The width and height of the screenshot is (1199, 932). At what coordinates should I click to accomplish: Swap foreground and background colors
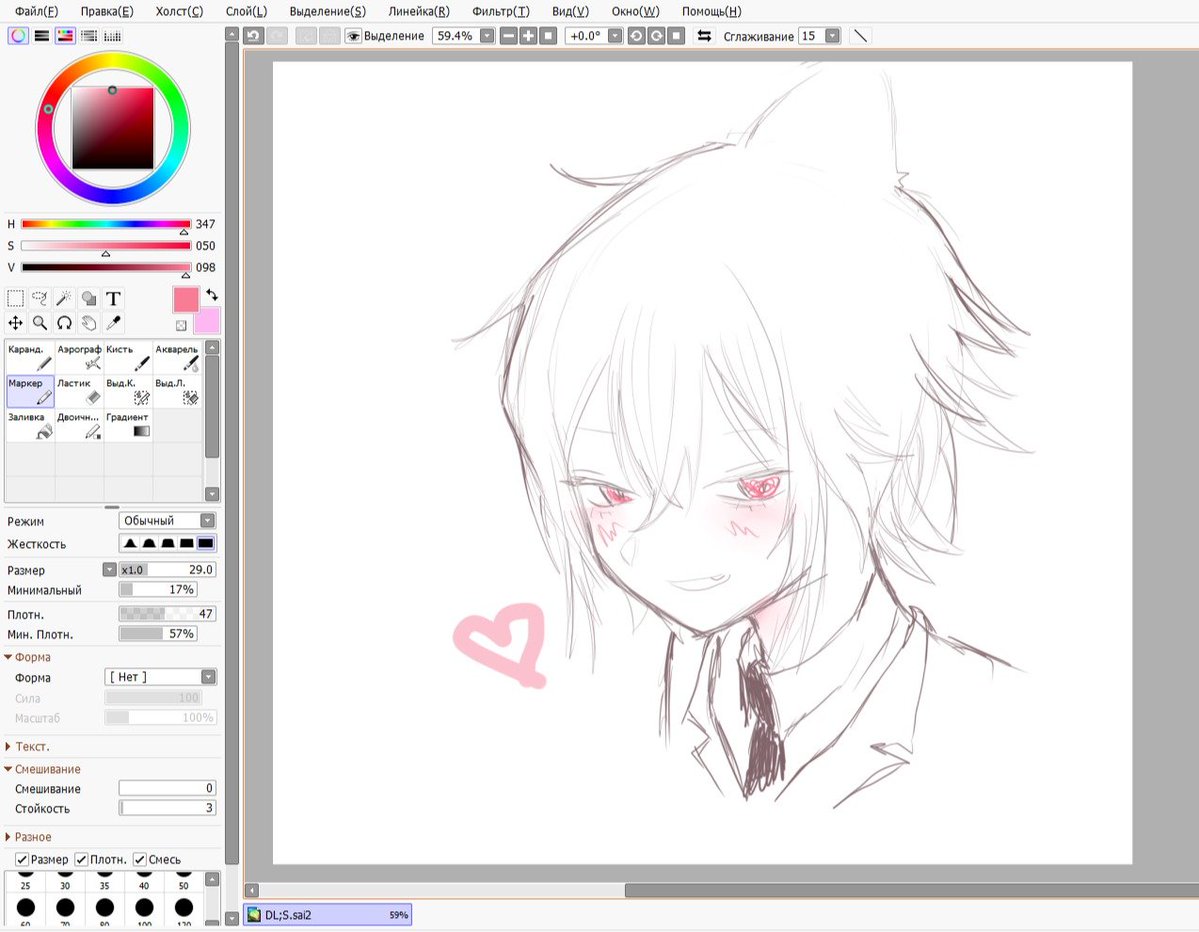point(212,294)
